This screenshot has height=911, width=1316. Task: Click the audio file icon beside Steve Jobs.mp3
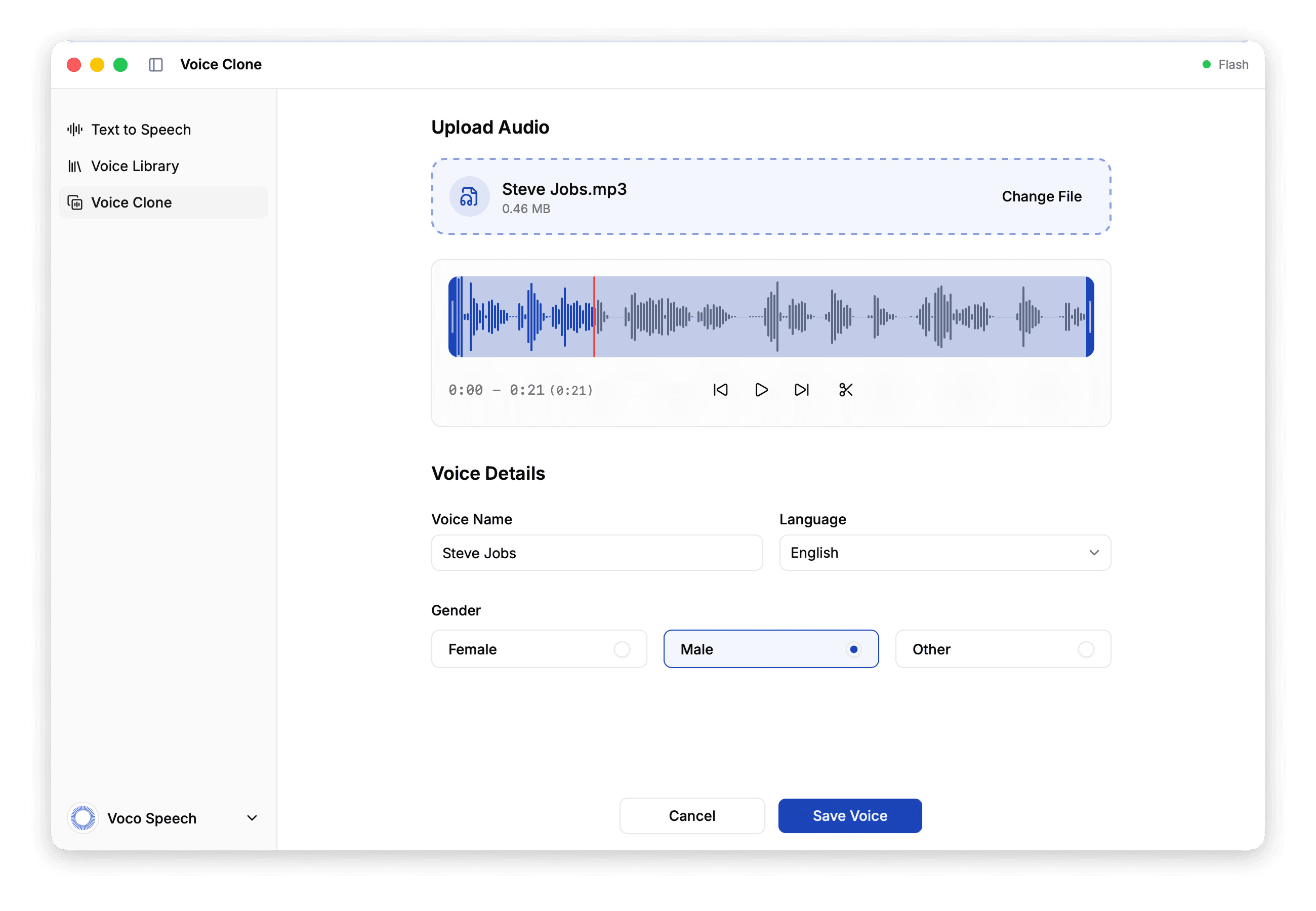[469, 196]
